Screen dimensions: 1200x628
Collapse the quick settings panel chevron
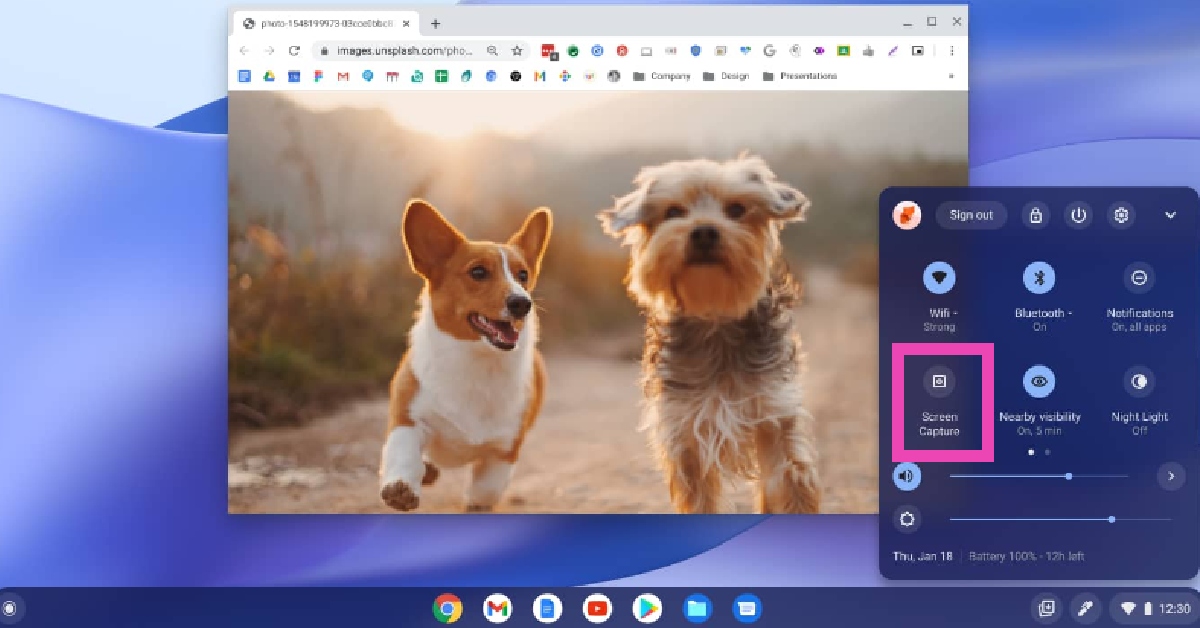pyautogui.click(x=1171, y=215)
